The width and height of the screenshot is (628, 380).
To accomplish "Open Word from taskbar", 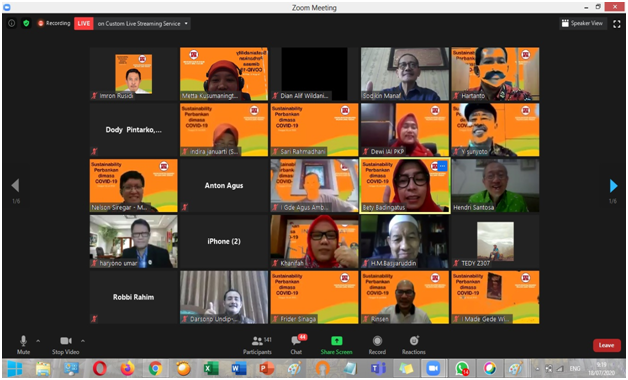I will click(x=239, y=368).
